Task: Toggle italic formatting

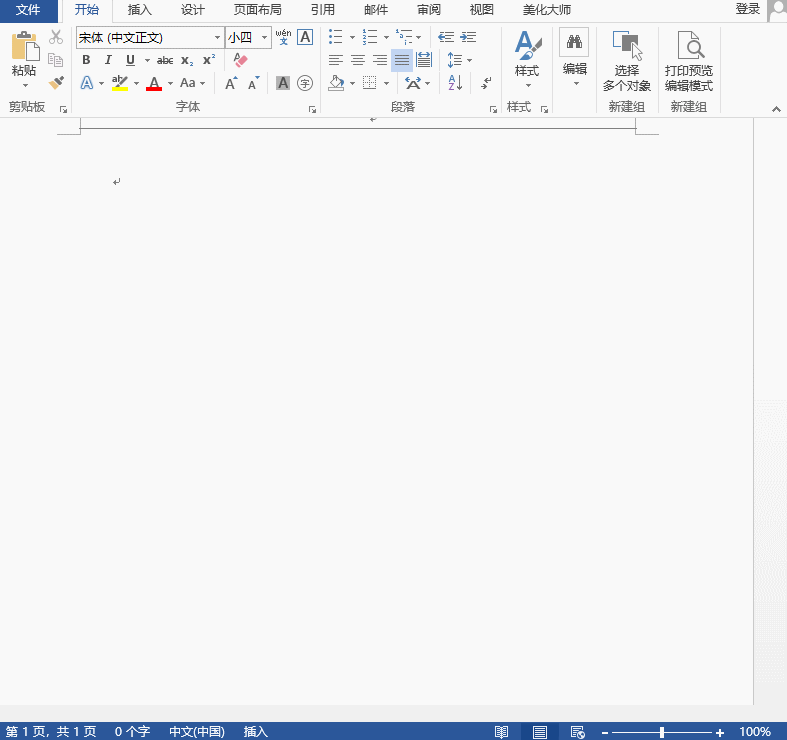Action: (x=108, y=60)
